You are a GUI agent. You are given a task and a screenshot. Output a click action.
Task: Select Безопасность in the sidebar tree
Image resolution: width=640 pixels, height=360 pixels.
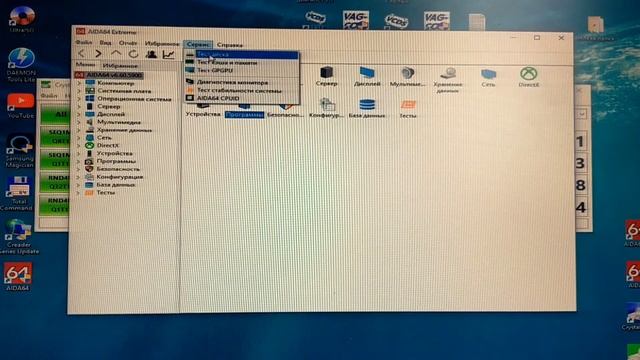click(x=118, y=169)
